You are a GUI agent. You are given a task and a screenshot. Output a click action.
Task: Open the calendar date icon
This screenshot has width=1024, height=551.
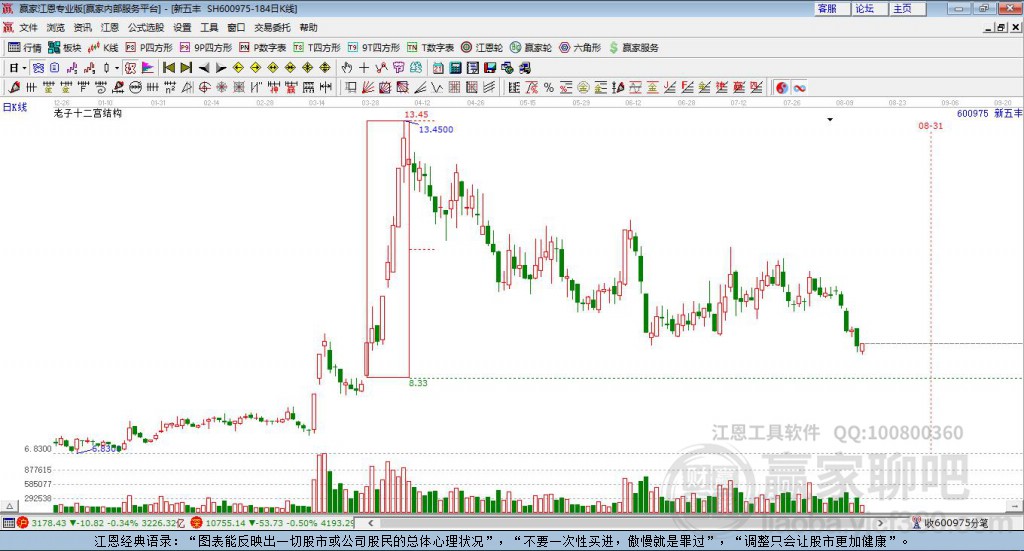[x=438, y=68]
